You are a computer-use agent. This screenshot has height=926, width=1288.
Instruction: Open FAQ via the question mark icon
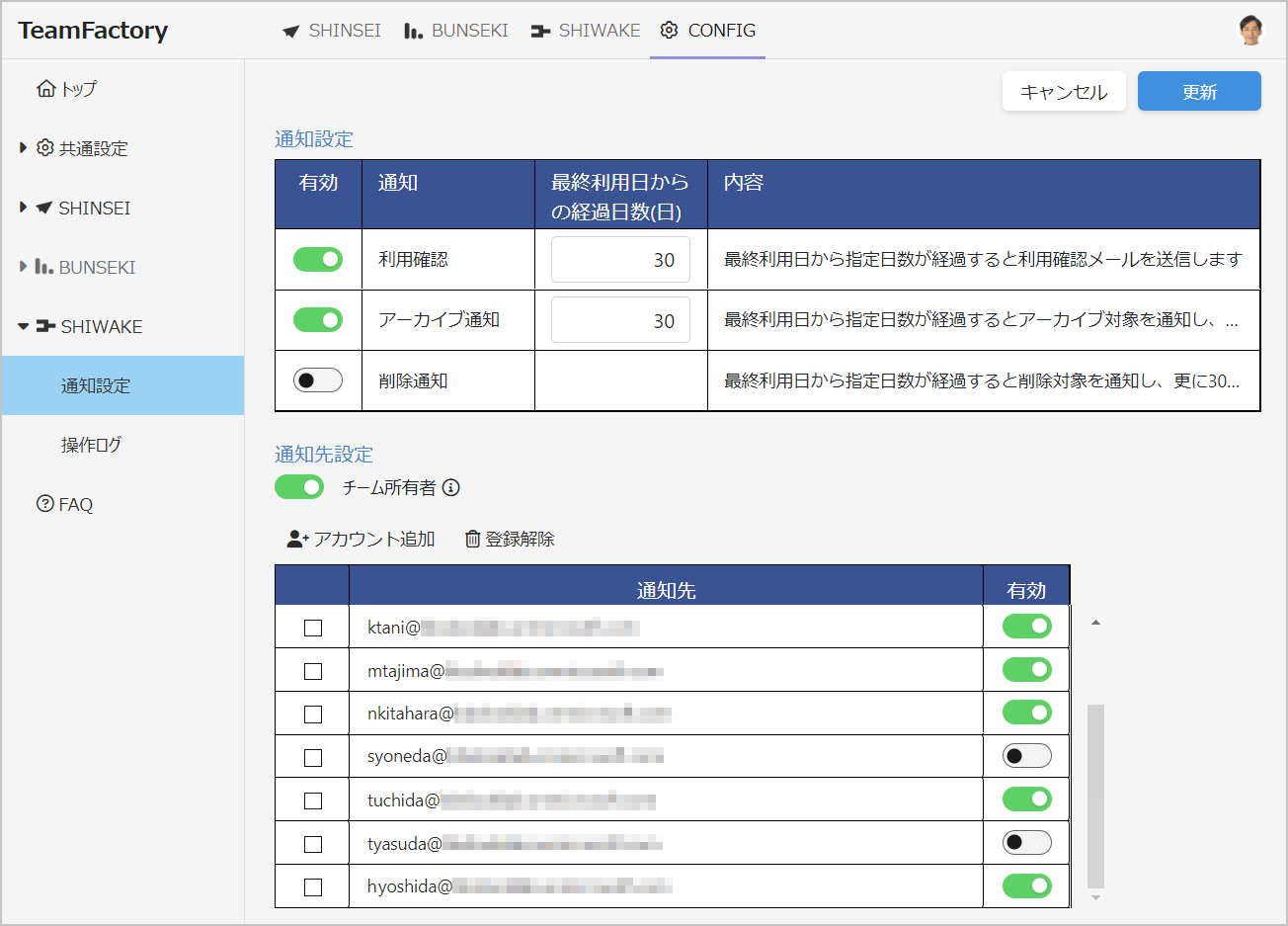(43, 504)
